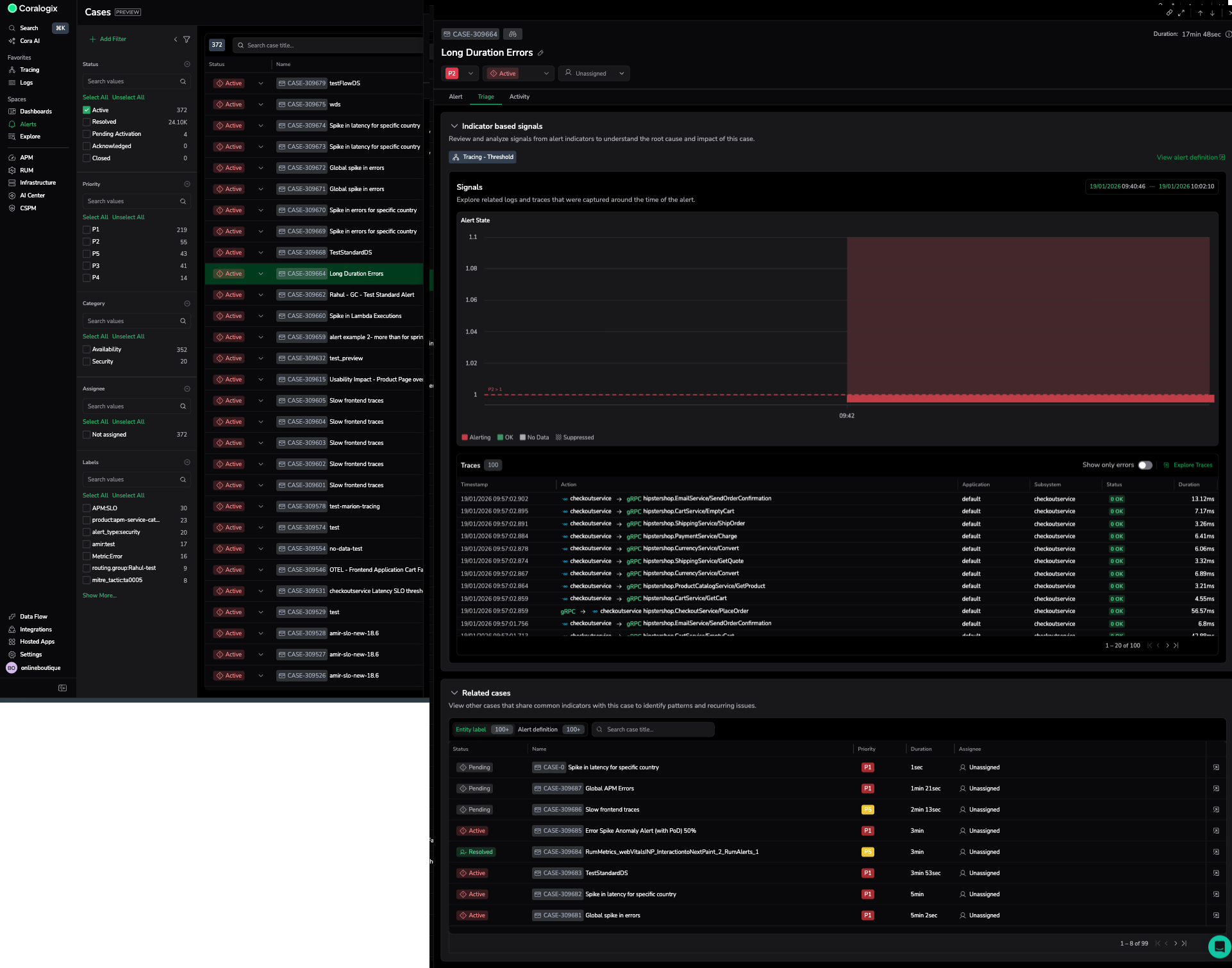
Task: Open the Intercom chat bubble
Action: coord(1219,946)
